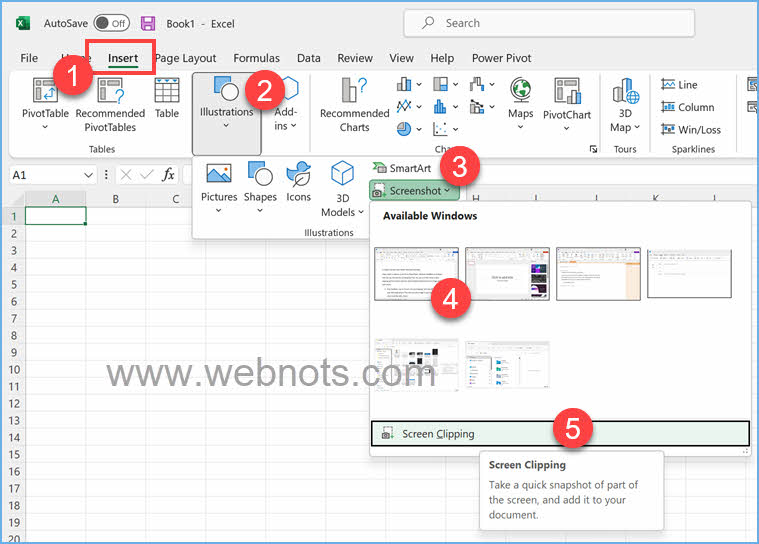Select the bottom-row thumbnail showing folder list
This screenshot has height=544, width=759.
click(x=507, y=365)
